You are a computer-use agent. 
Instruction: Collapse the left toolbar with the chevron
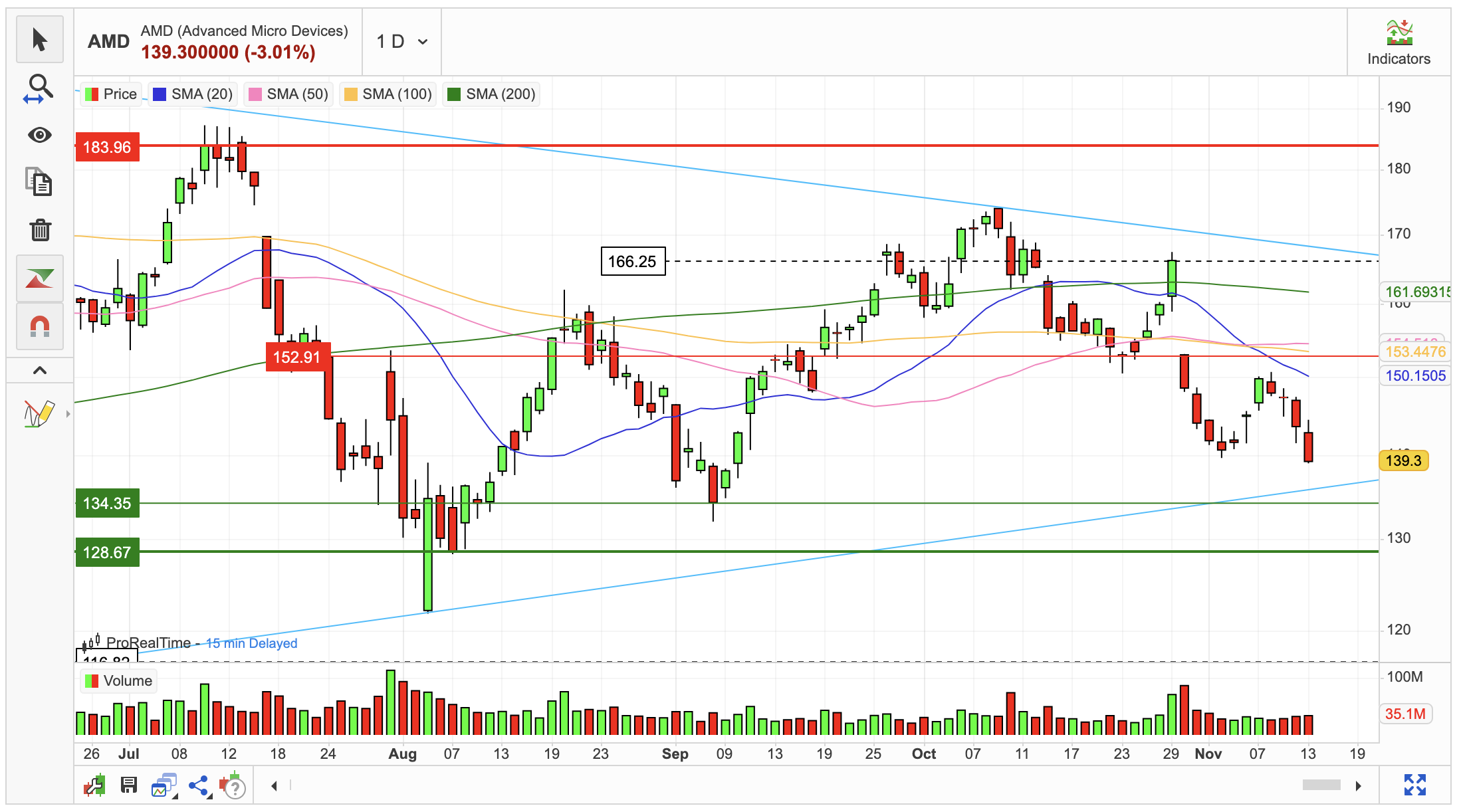pyautogui.click(x=40, y=370)
